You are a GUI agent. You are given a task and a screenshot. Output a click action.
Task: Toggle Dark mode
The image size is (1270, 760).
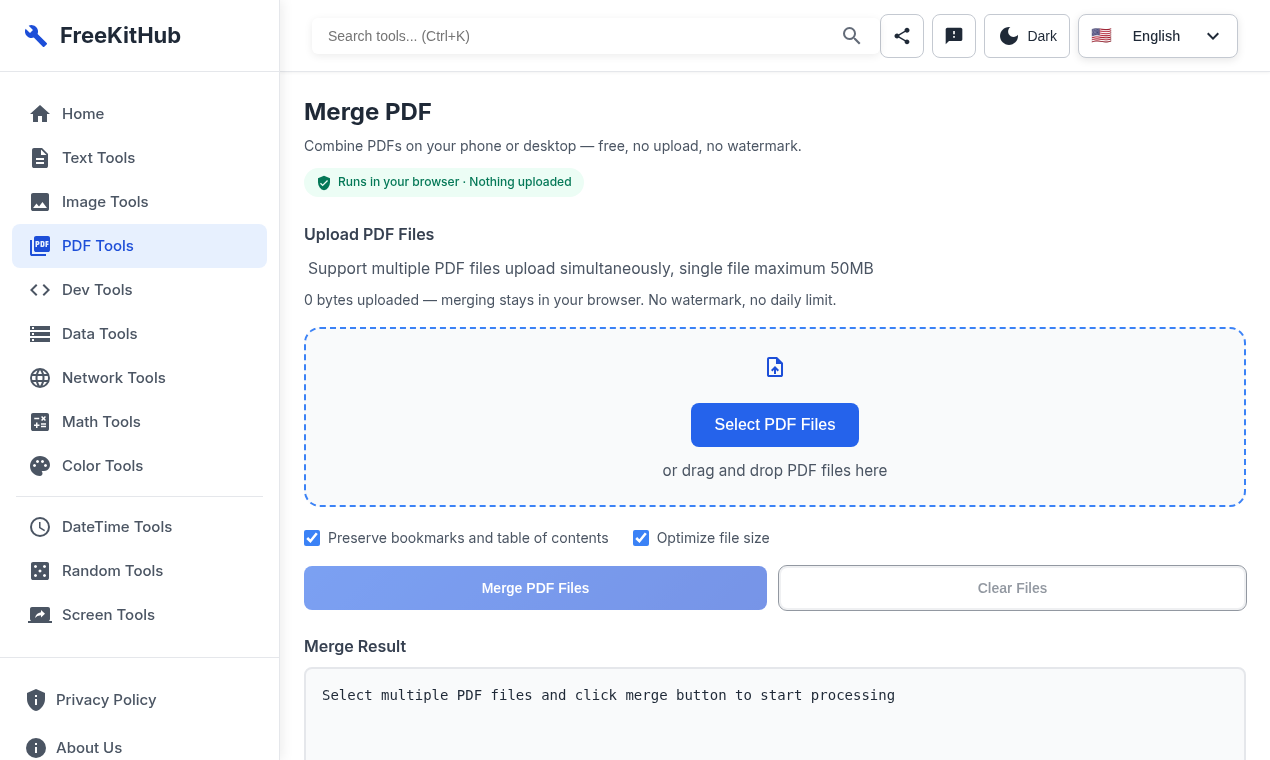click(x=1027, y=36)
